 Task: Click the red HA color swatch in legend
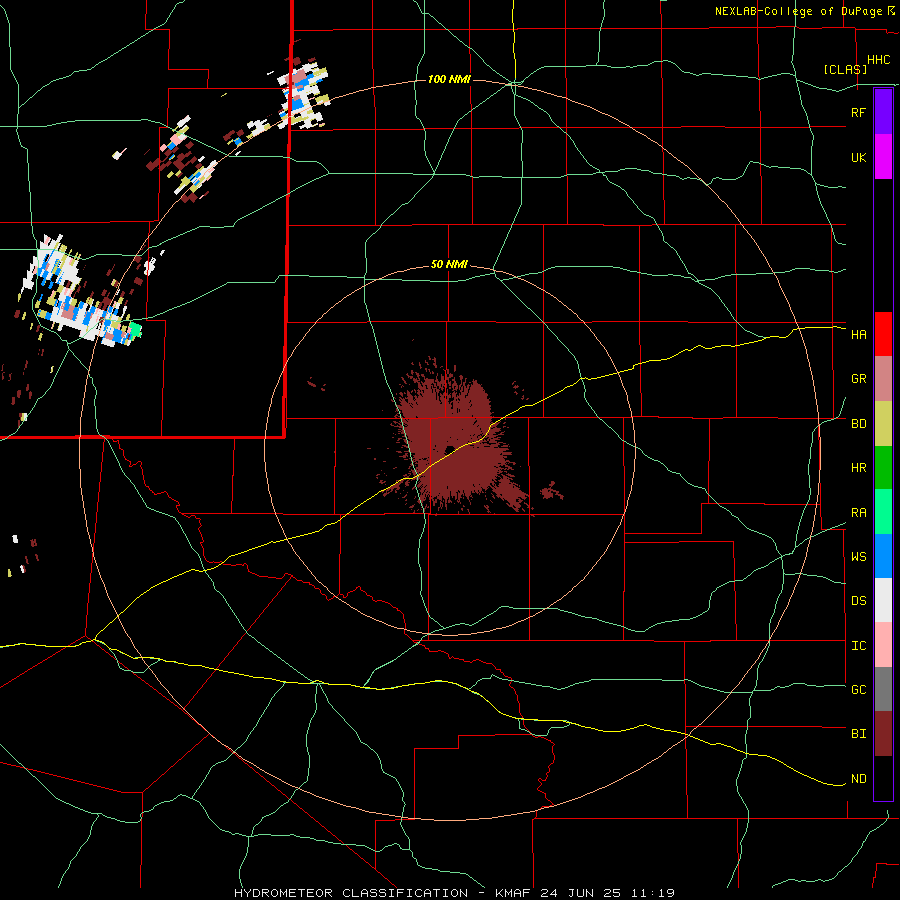coord(883,334)
